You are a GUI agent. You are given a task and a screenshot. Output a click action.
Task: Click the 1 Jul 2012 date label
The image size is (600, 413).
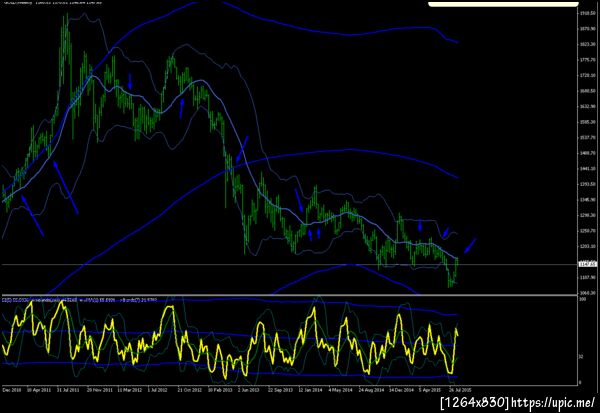157,390
